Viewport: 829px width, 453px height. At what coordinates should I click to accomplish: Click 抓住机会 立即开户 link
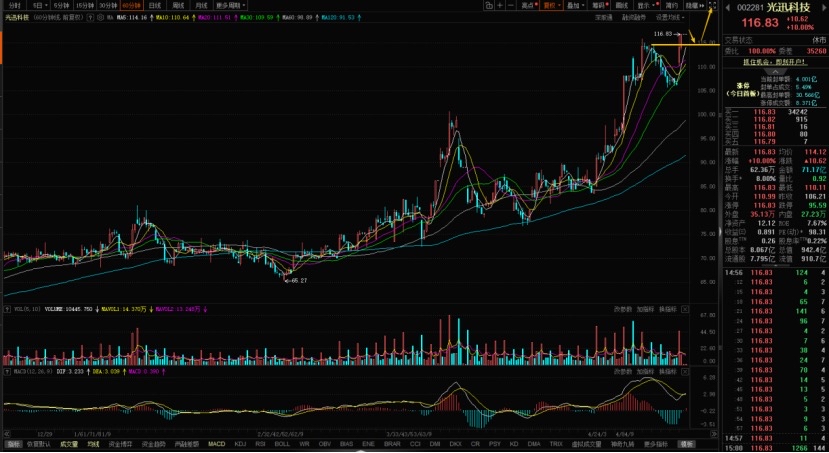pos(775,62)
